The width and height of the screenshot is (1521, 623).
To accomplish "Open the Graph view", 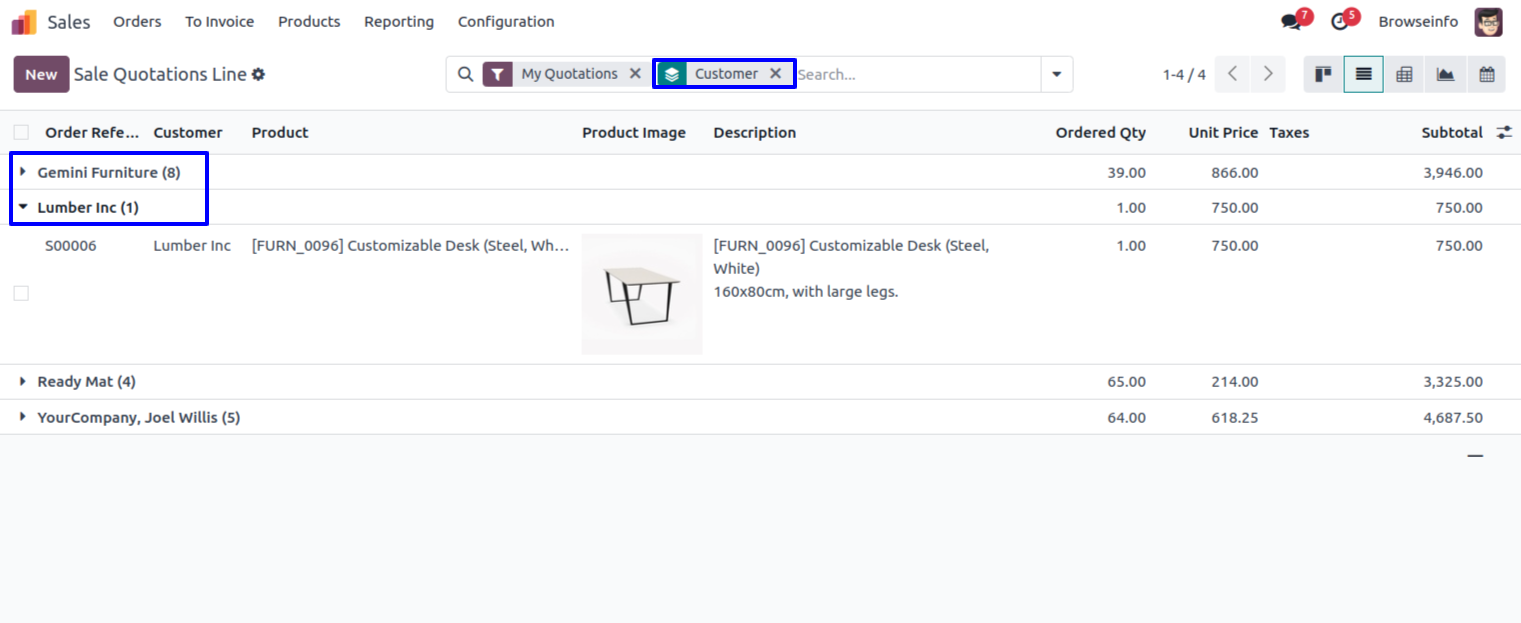I will pos(1445,74).
